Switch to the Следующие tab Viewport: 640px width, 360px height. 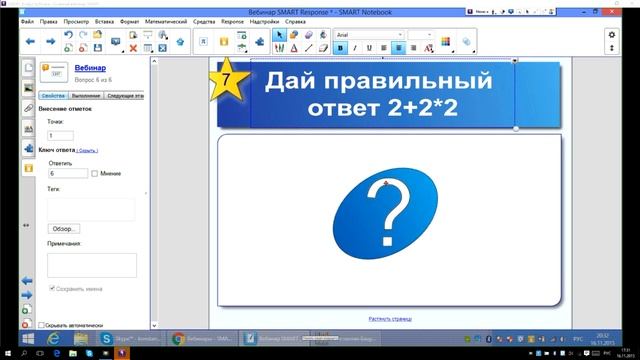coord(124,96)
